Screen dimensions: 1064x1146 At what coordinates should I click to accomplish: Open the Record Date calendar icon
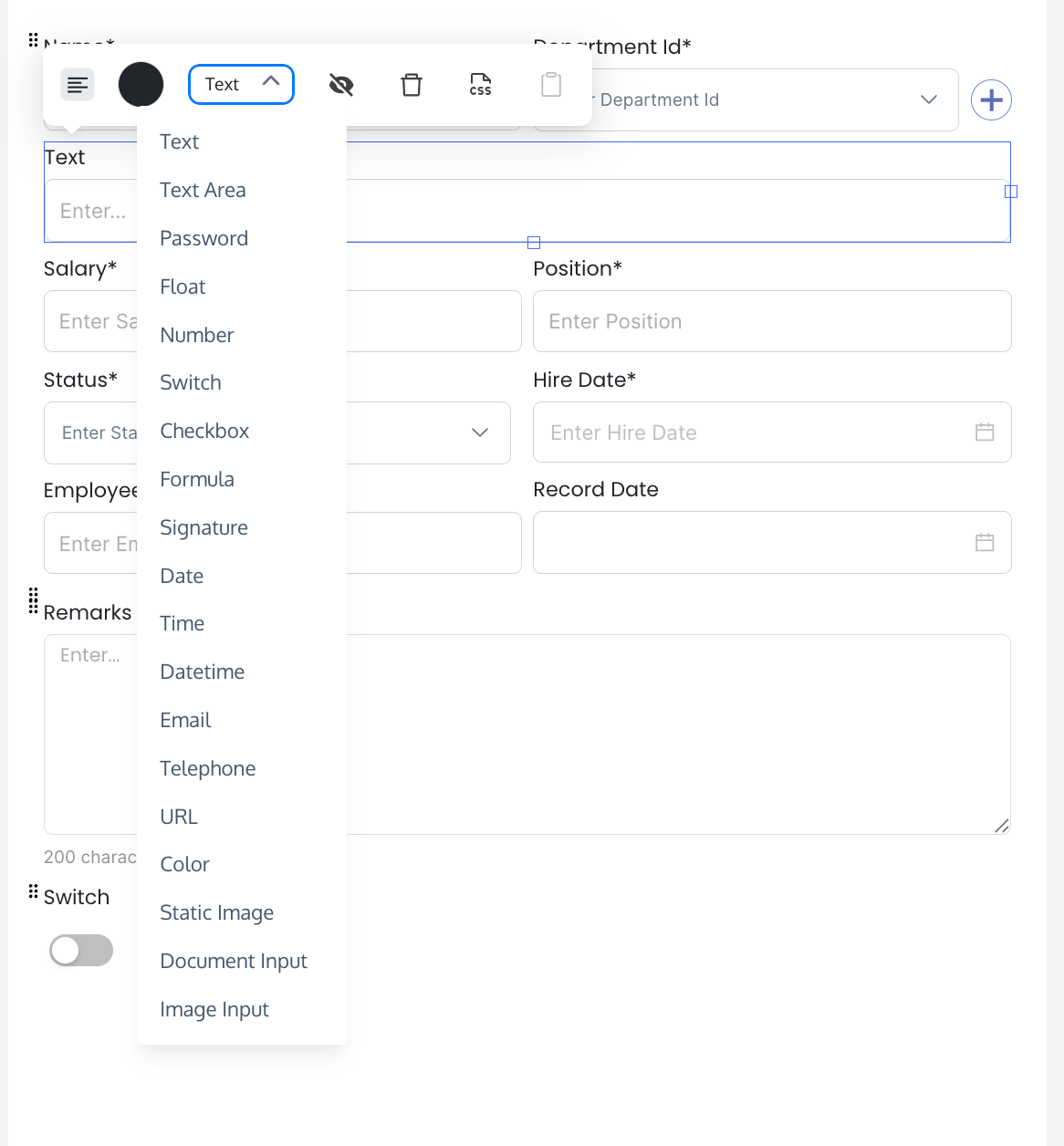(985, 542)
